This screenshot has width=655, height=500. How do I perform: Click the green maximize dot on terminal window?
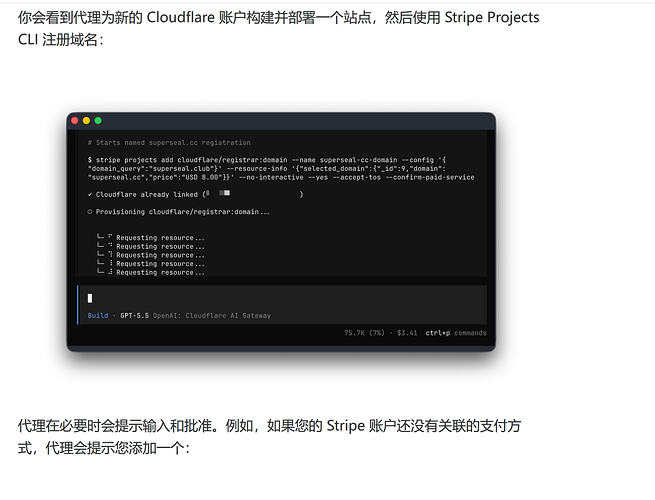98,121
